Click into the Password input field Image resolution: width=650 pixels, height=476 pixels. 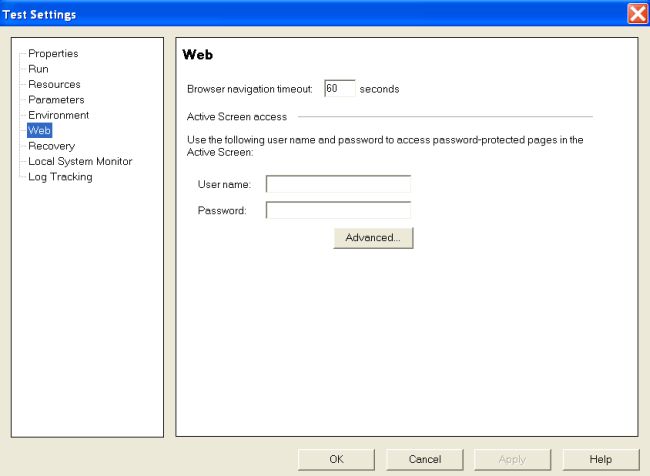click(x=338, y=210)
